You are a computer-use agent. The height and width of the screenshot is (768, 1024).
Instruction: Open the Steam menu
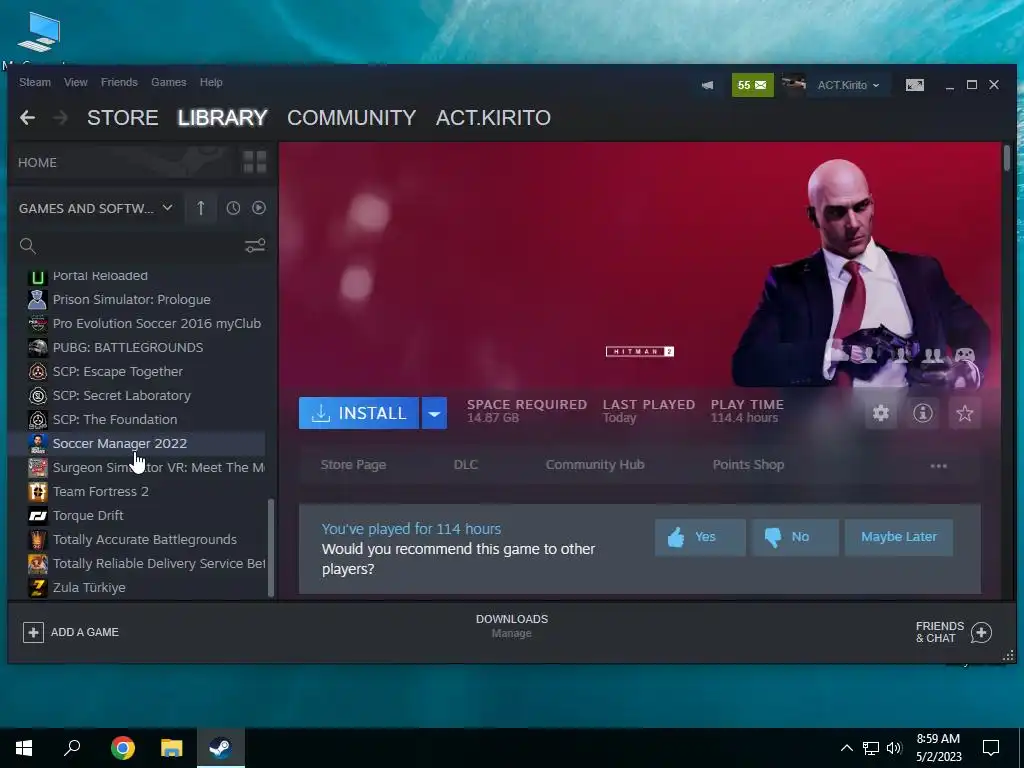coord(35,82)
